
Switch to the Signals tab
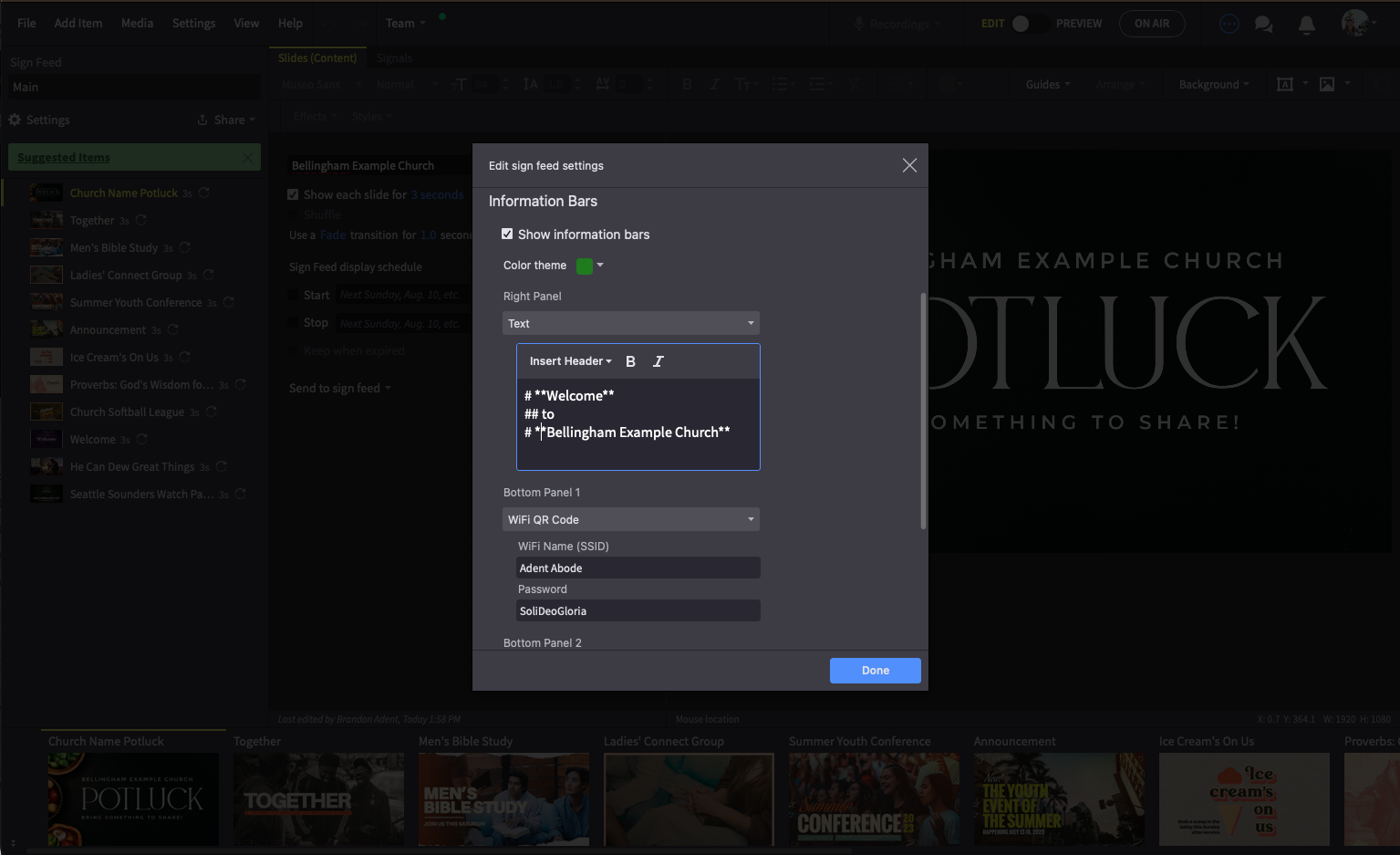tap(394, 57)
